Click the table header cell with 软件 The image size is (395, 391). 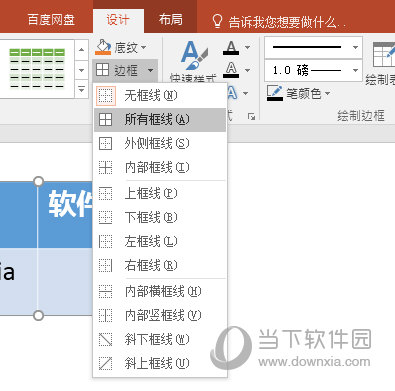pos(65,215)
